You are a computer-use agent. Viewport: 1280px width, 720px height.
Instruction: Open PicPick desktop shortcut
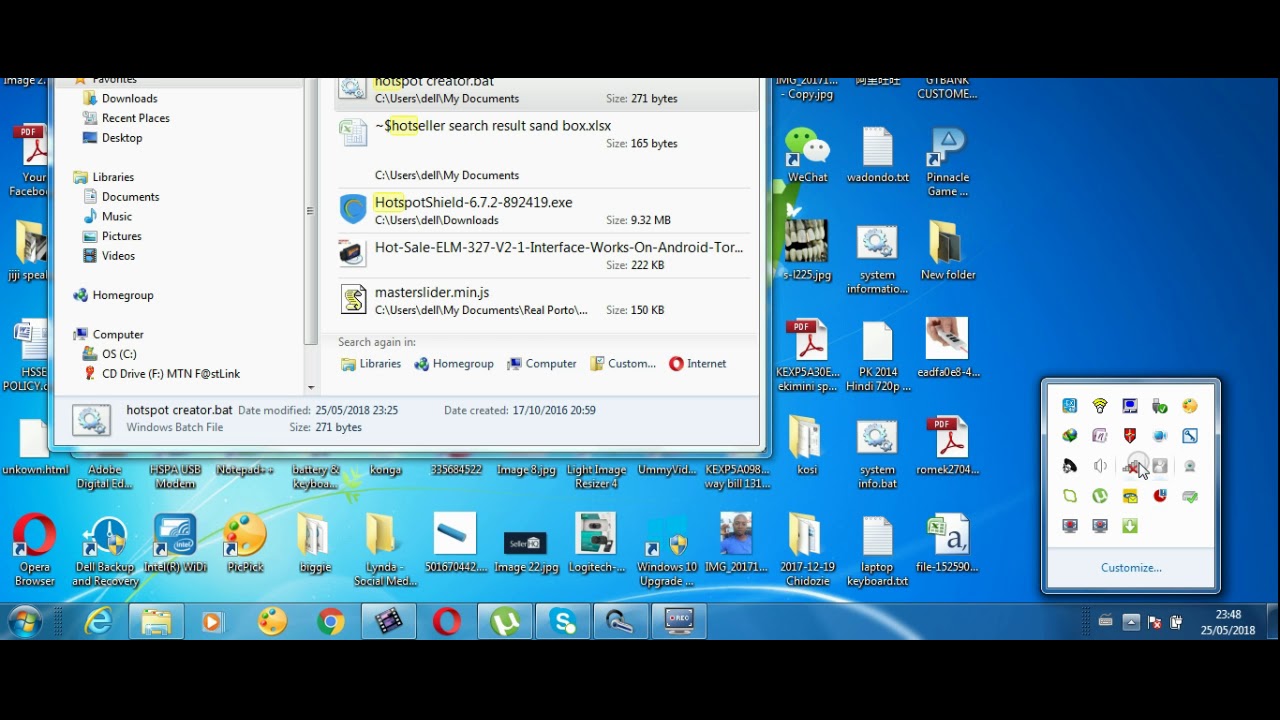[245, 545]
